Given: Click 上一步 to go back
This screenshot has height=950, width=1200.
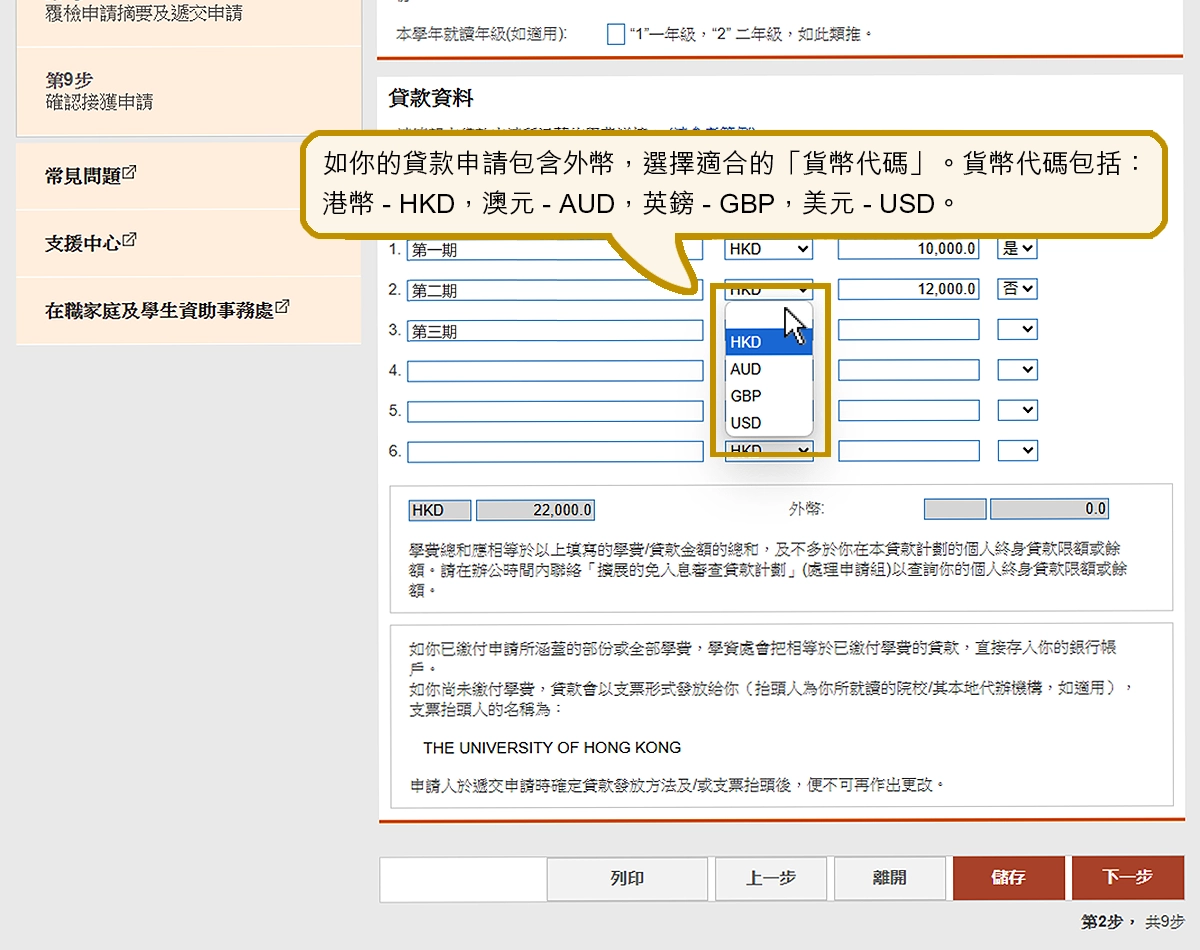Looking at the screenshot, I should pos(771,878).
